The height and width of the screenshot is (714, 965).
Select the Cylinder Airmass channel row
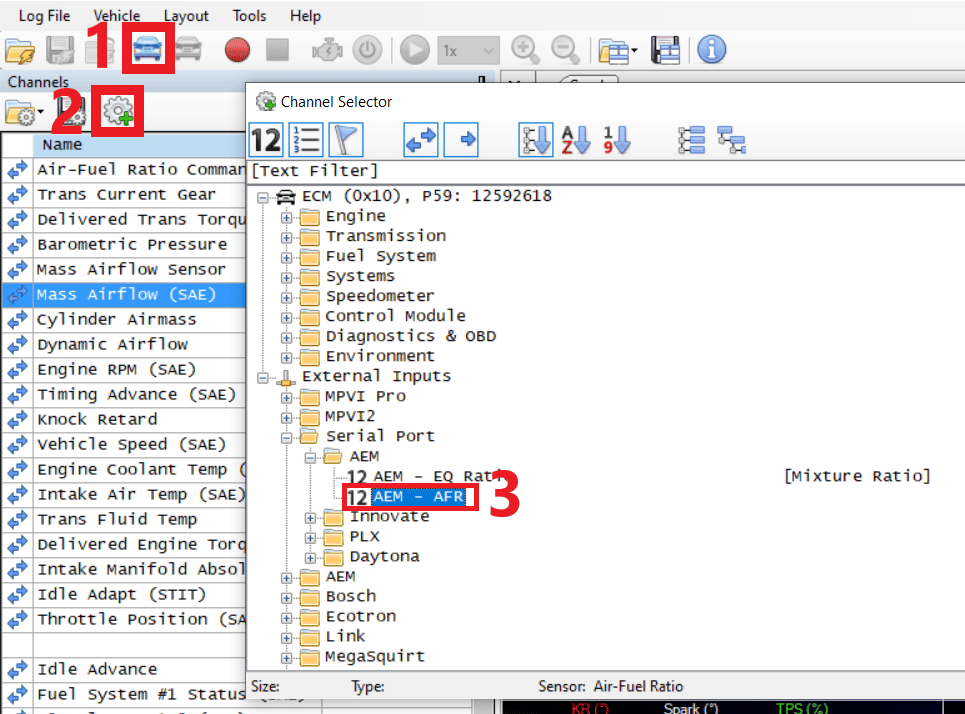coord(124,320)
